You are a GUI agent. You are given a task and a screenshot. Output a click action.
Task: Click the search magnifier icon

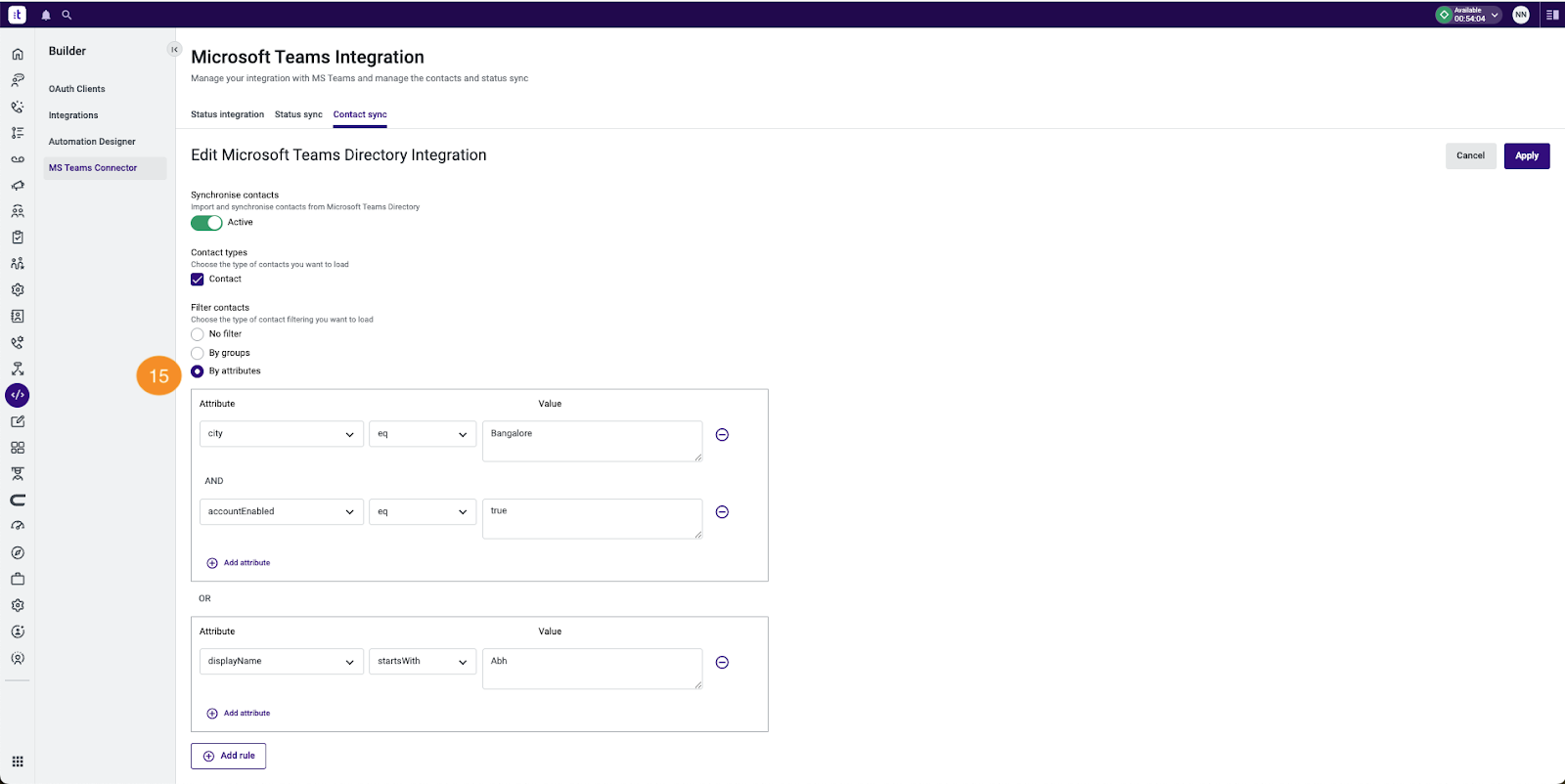(x=67, y=15)
